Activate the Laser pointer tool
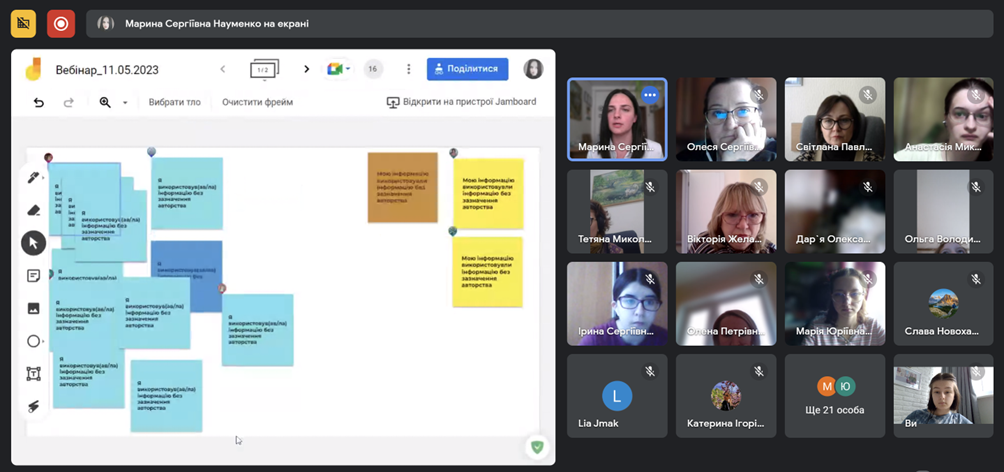Screen dimensions: 1004x472 click(x=34, y=406)
